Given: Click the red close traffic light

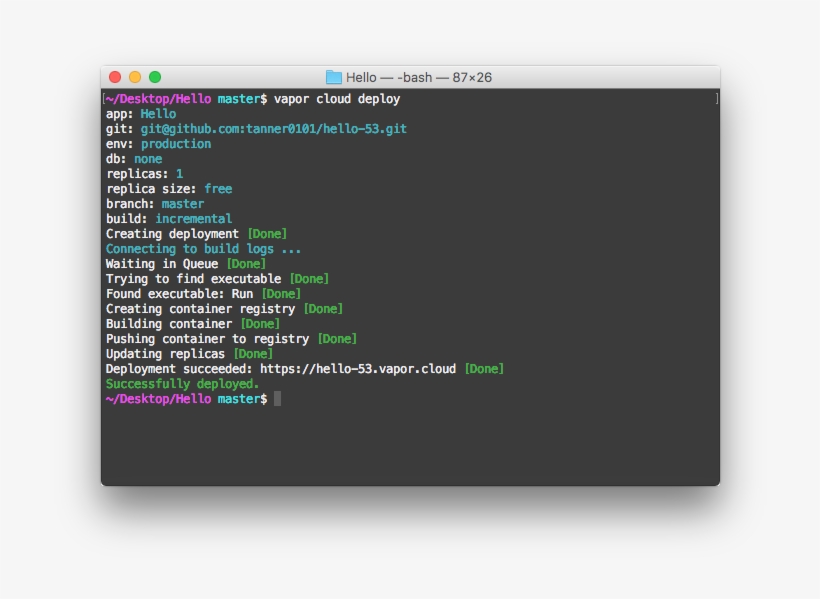Looking at the screenshot, I should [x=115, y=75].
